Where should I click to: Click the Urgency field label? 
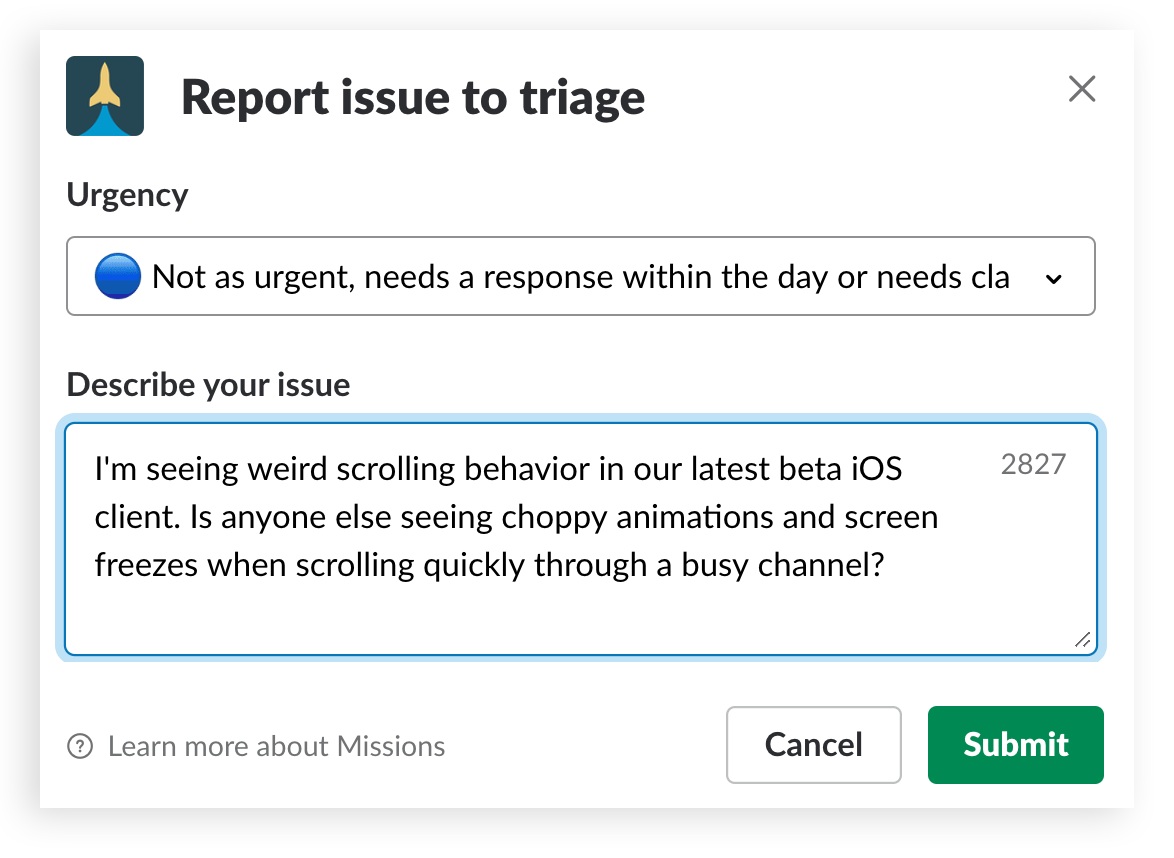(x=127, y=194)
